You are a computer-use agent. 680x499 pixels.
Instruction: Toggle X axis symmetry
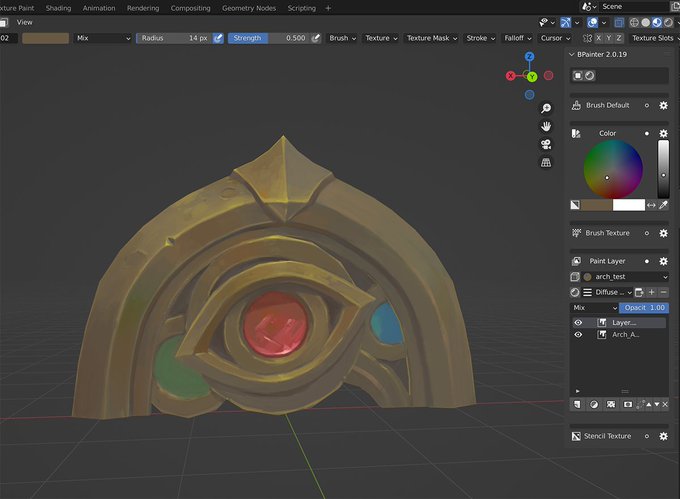pyautogui.click(x=598, y=38)
